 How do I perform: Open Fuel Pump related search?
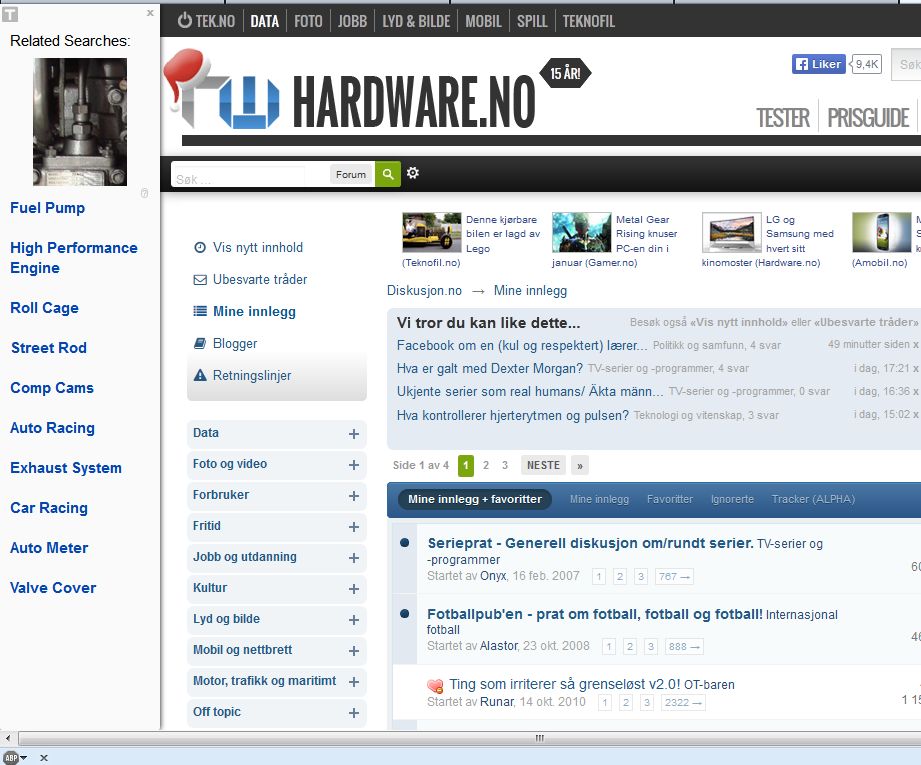48,208
